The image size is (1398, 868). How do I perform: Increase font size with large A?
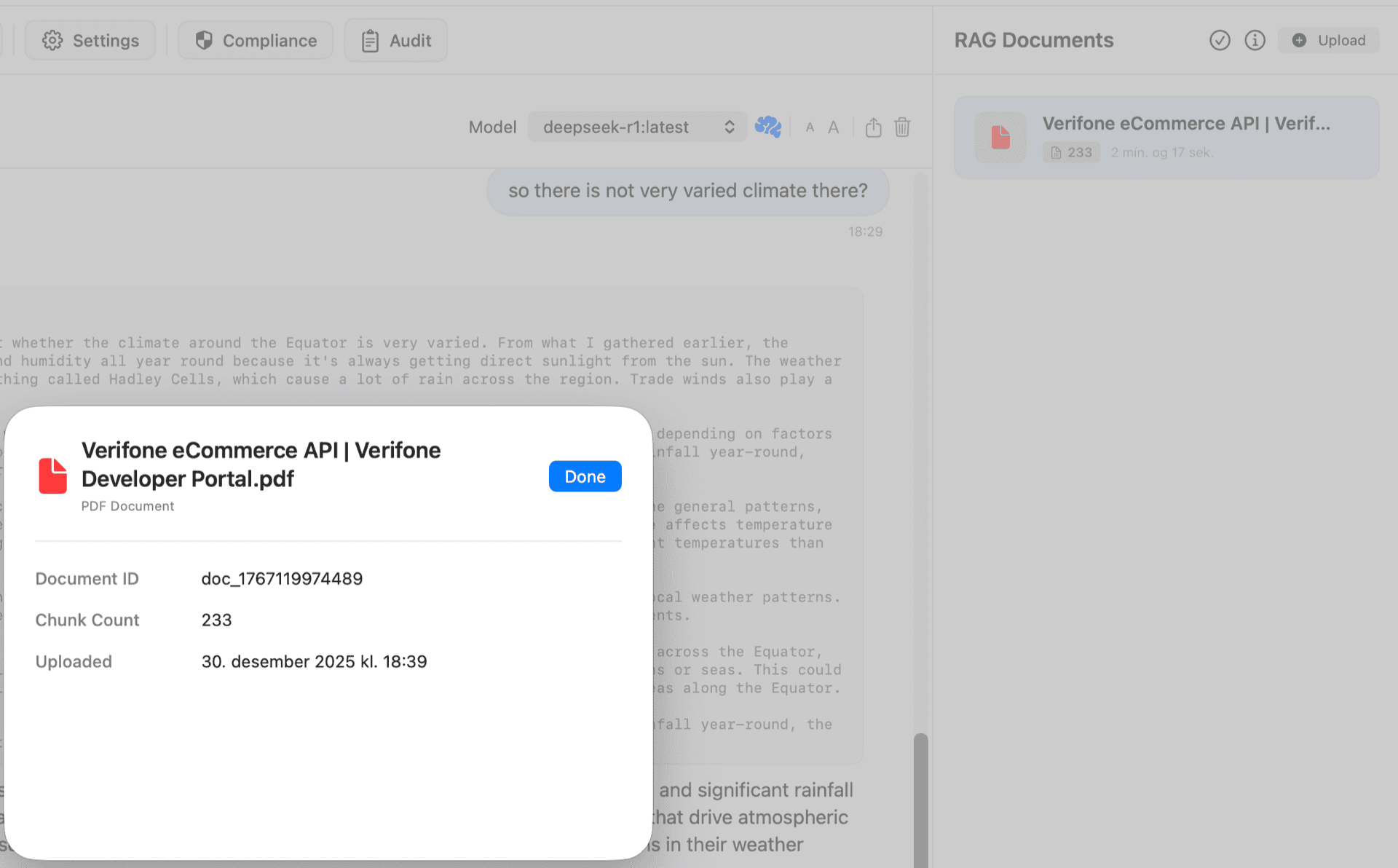click(833, 127)
